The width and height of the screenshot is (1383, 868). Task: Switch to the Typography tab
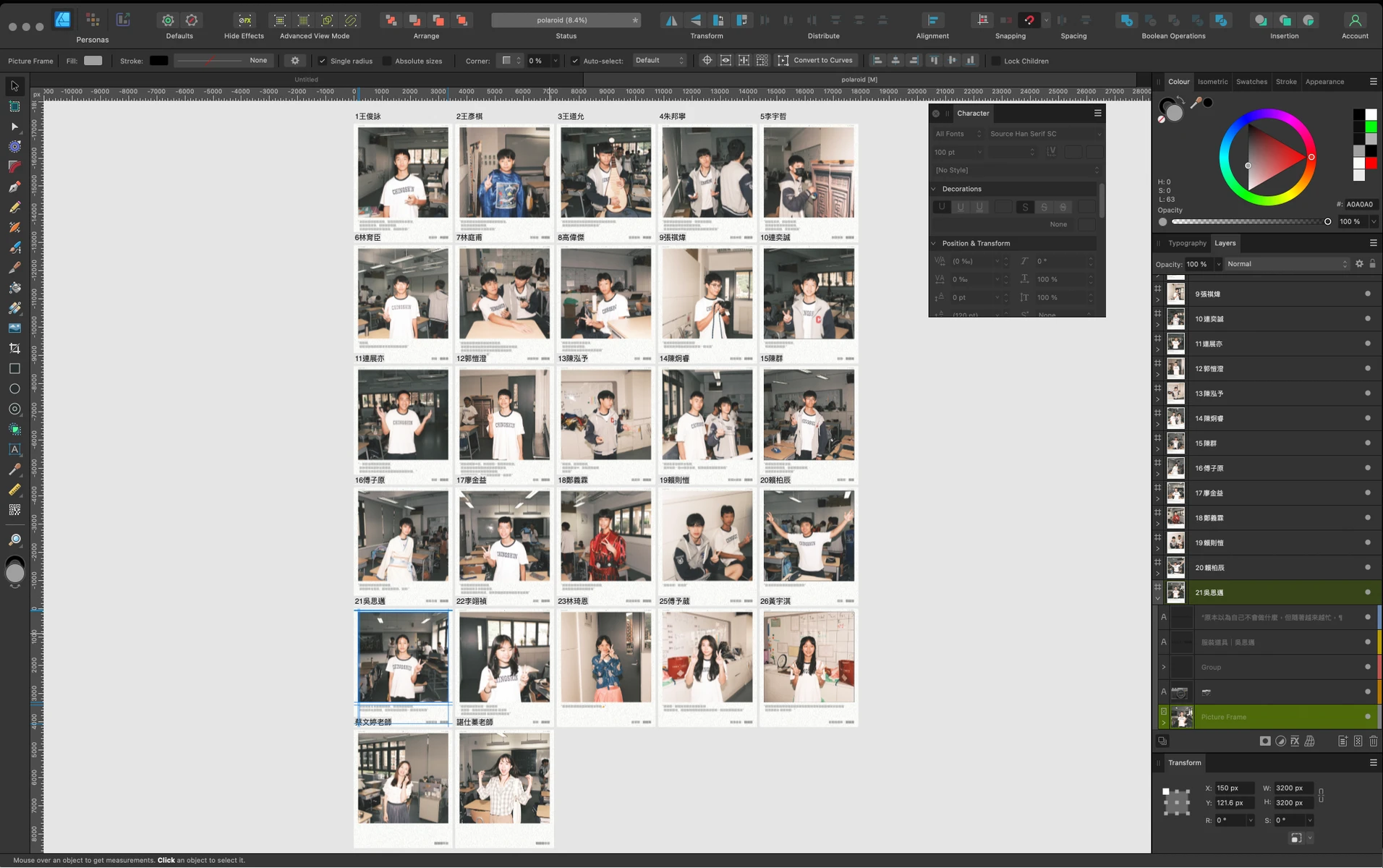(x=1189, y=243)
